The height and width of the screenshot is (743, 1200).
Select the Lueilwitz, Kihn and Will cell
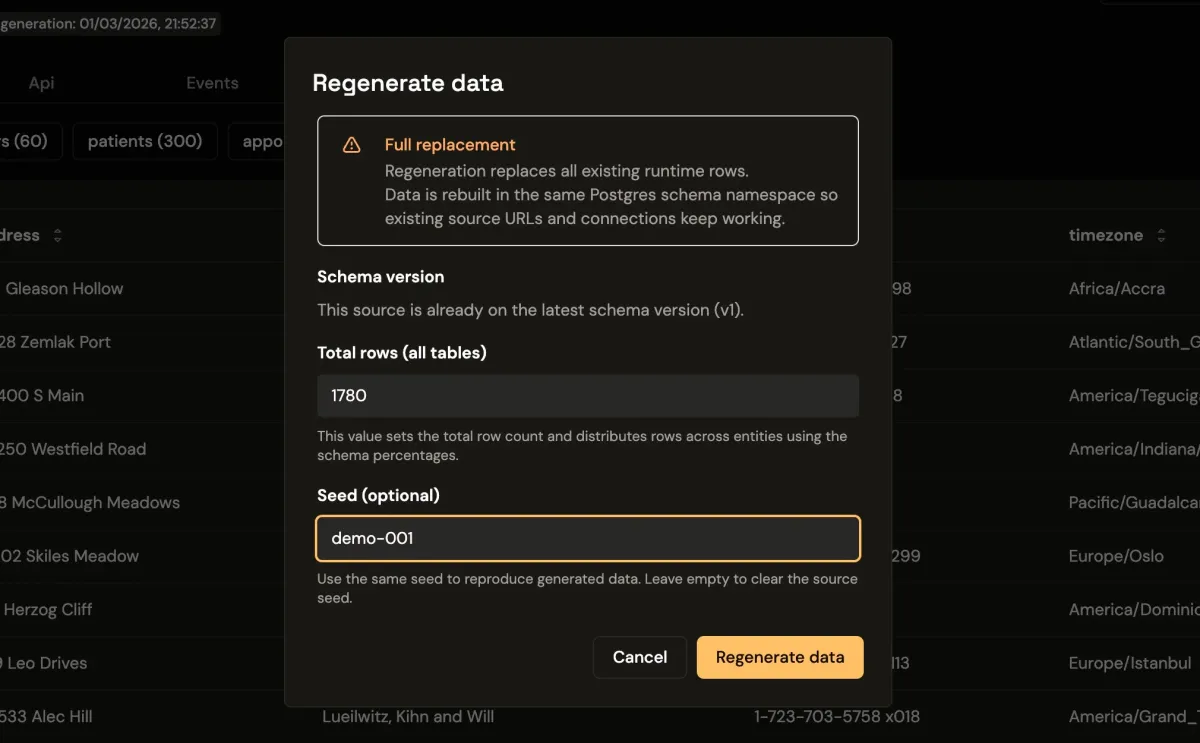[407, 716]
